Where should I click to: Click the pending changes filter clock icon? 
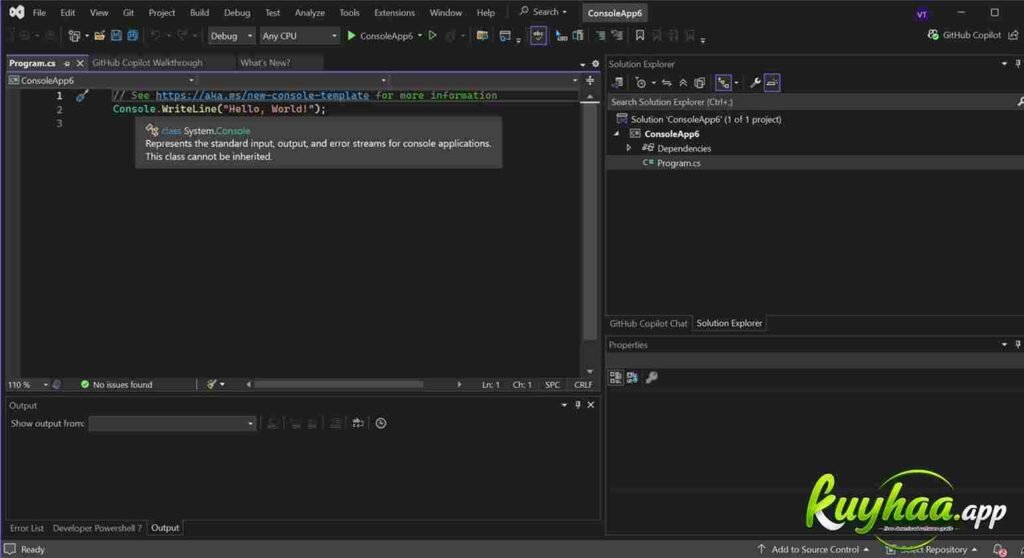[641, 83]
